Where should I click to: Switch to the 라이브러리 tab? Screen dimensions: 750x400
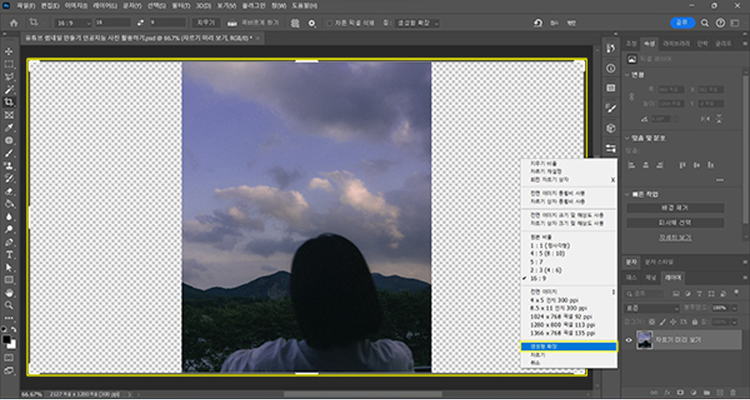click(676, 44)
